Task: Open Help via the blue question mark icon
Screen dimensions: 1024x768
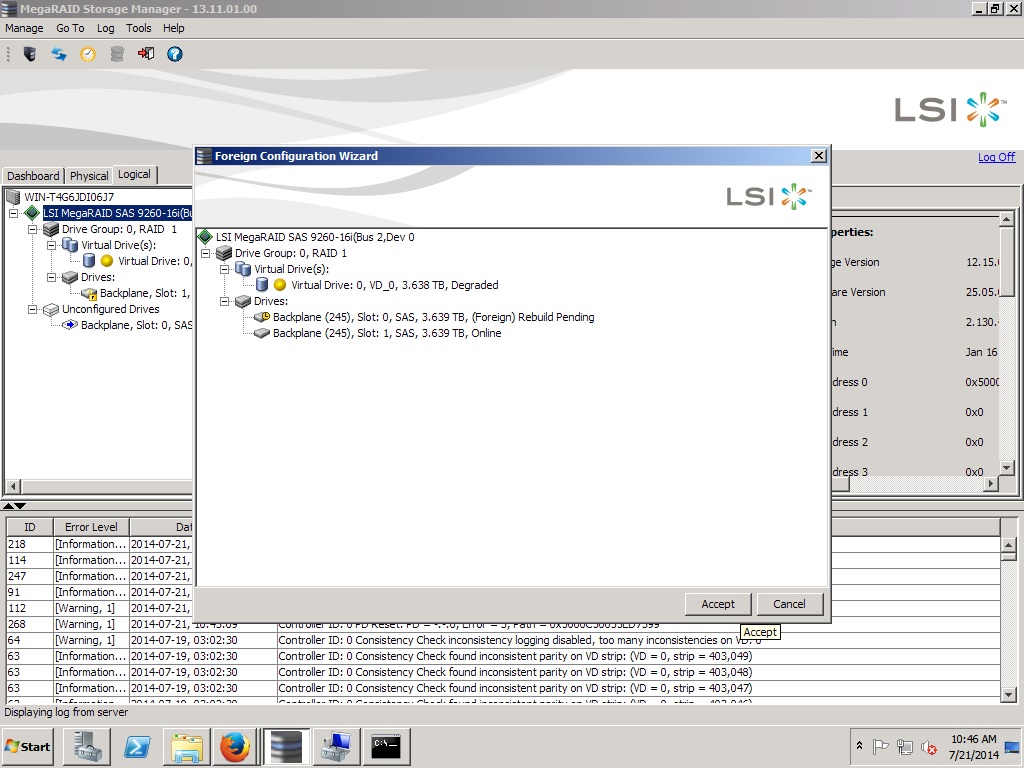Action: pos(175,54)
